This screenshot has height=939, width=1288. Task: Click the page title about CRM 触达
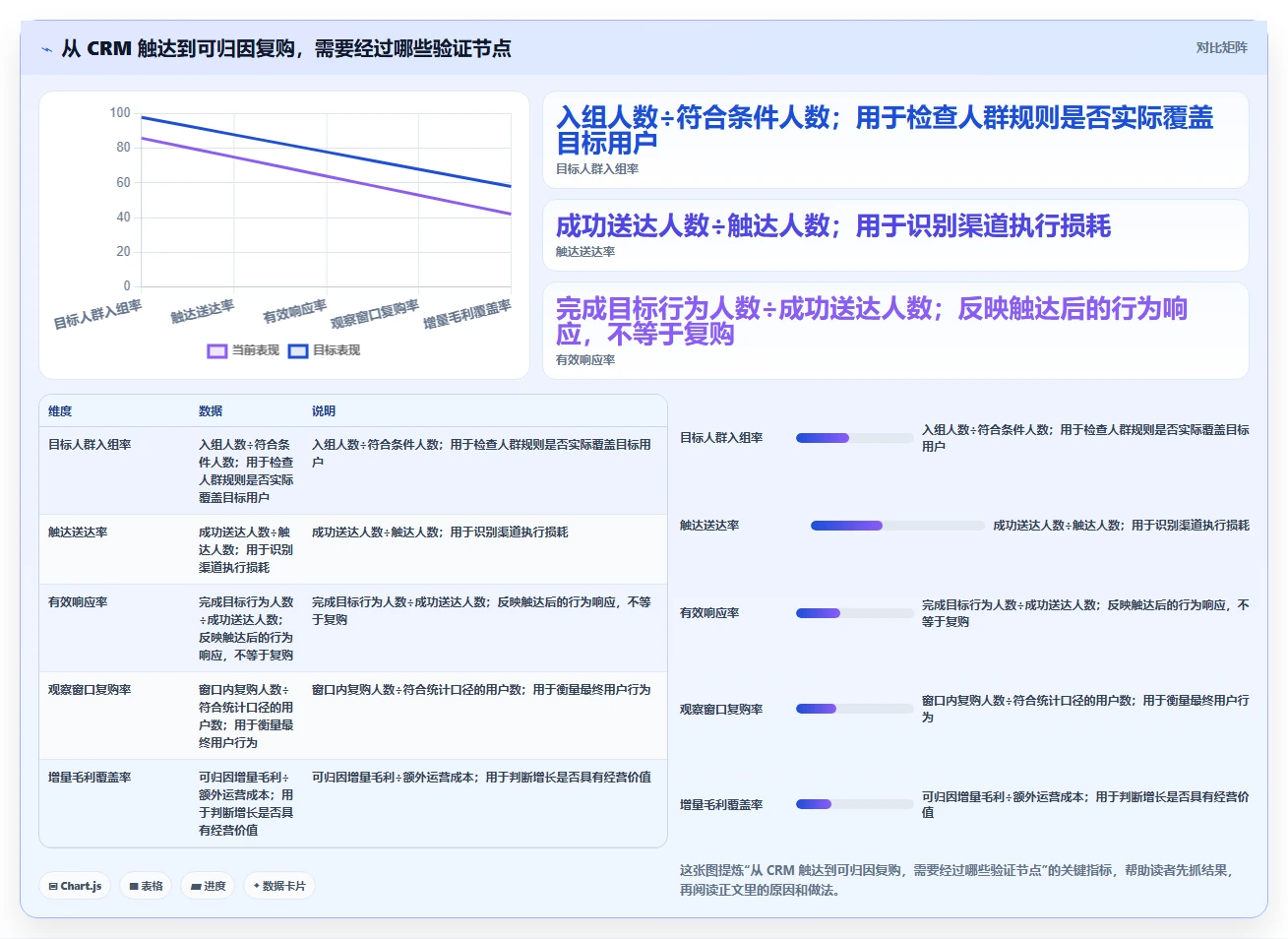tap(286, 48)
